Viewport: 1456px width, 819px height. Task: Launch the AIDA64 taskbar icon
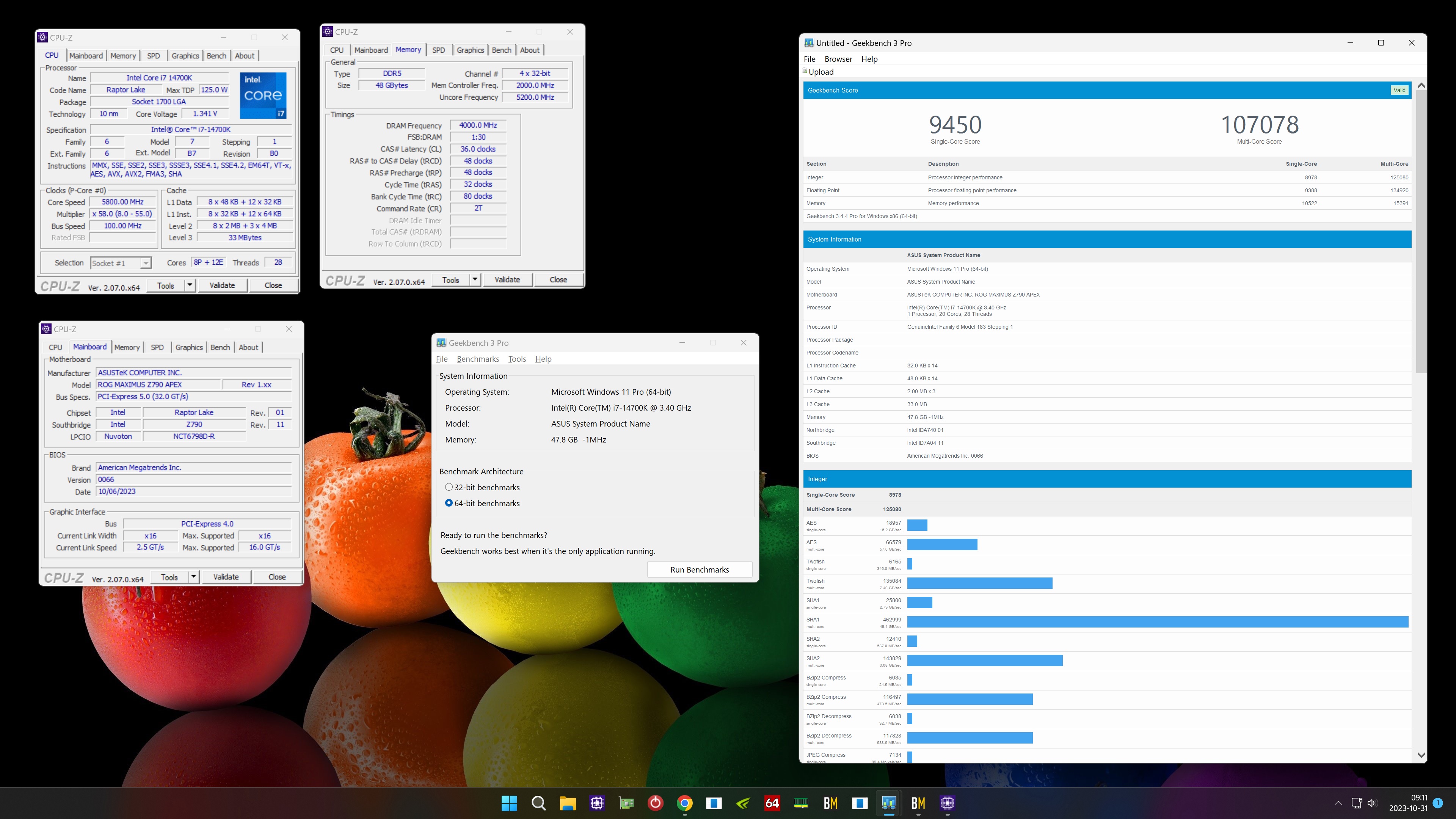772,803
